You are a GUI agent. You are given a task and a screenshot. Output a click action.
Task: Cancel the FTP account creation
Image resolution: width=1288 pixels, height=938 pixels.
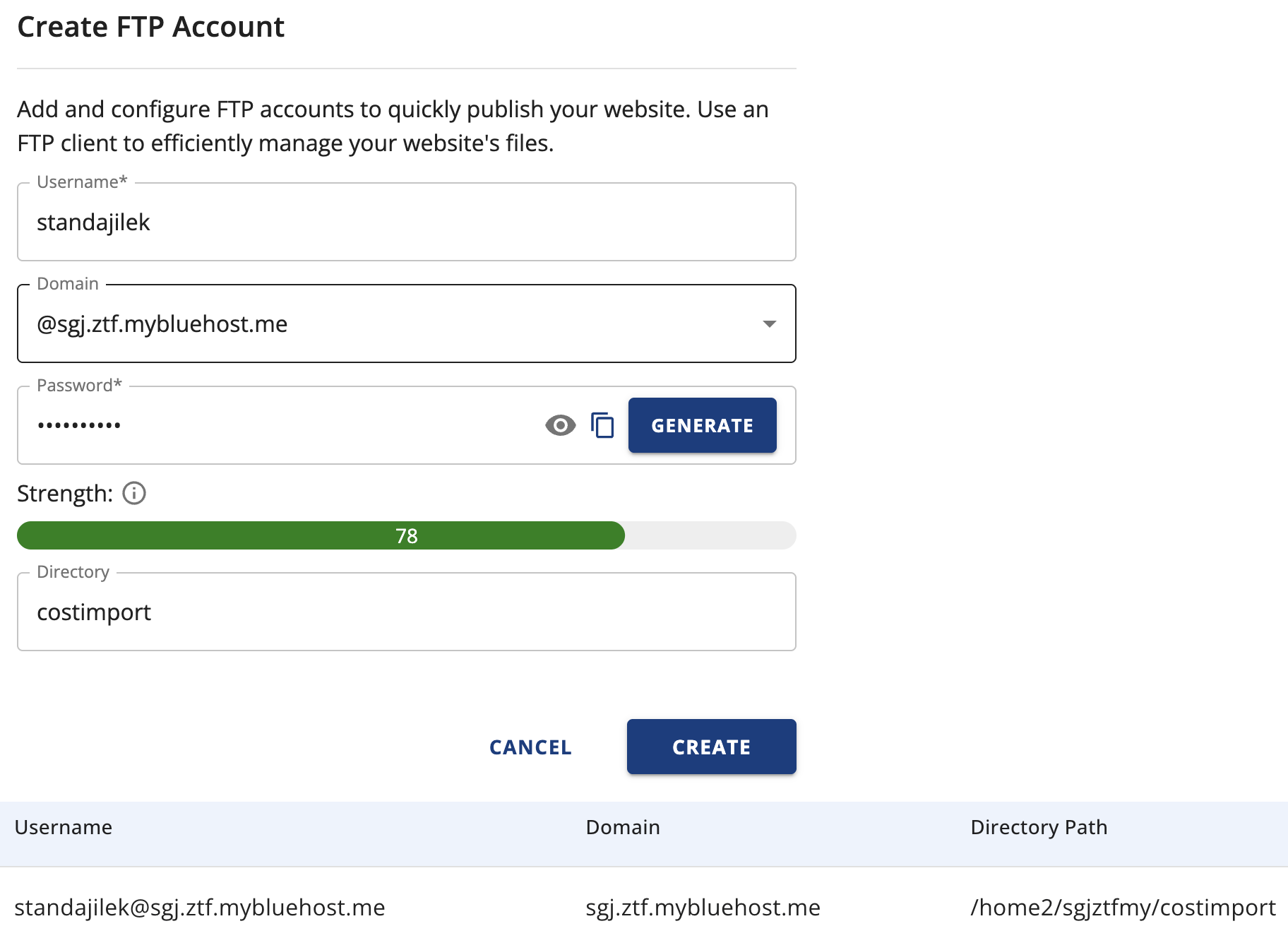(530, 747)
